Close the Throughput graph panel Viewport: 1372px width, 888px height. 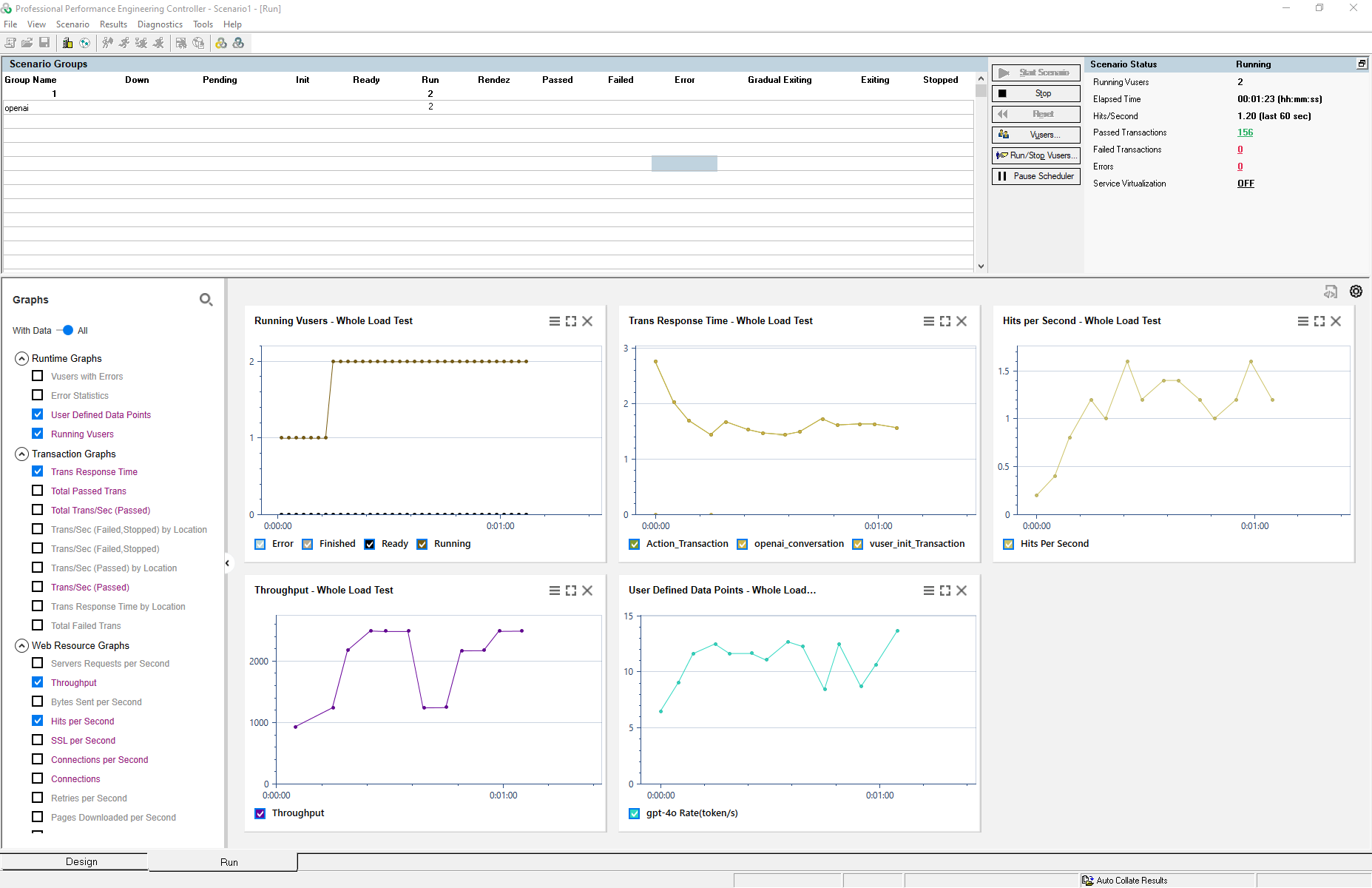click(587, 591)
